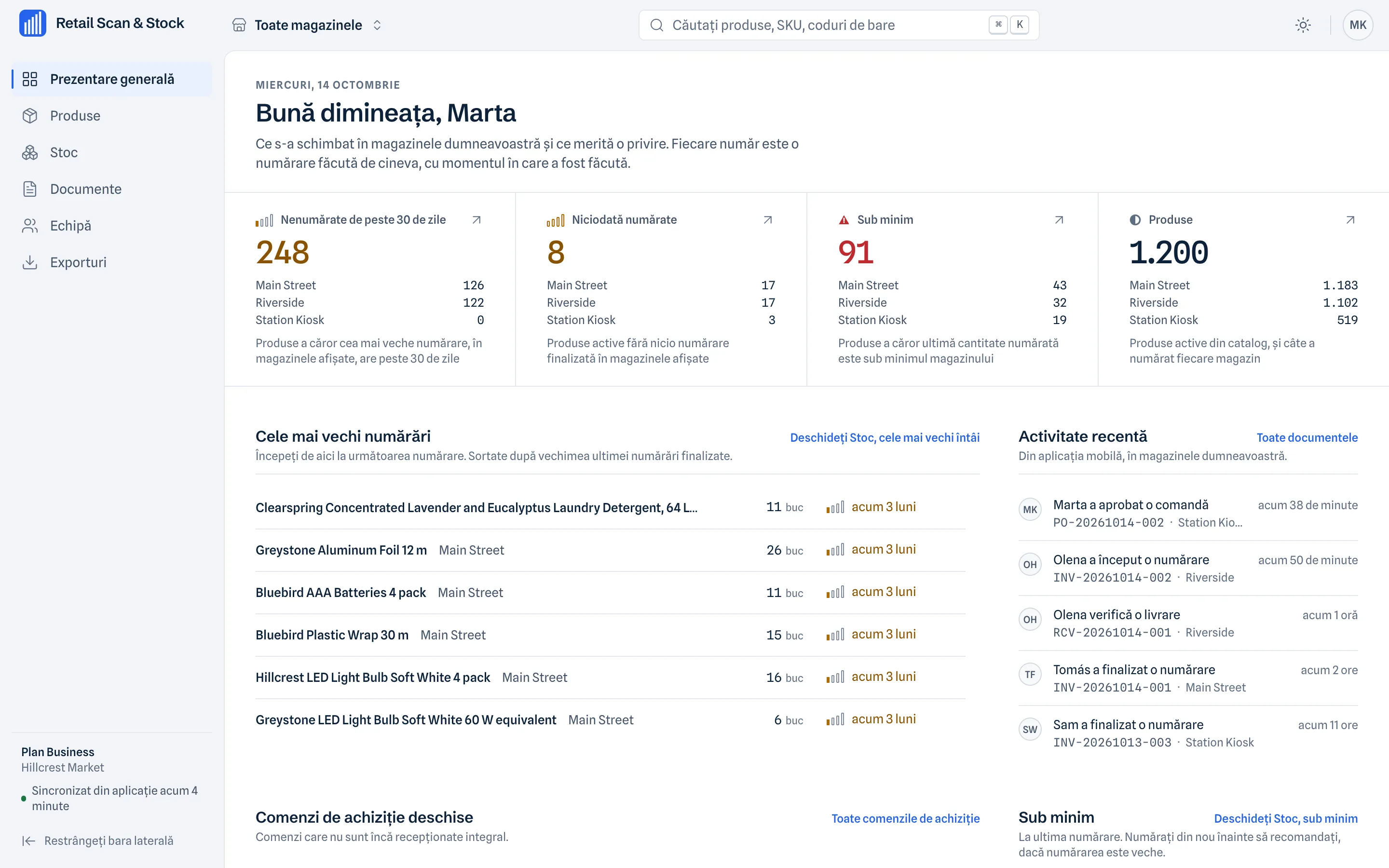Open Toate comenzile de achiziție link
The width and height of the screenshot is (1389, 868).
pos(905,819)
